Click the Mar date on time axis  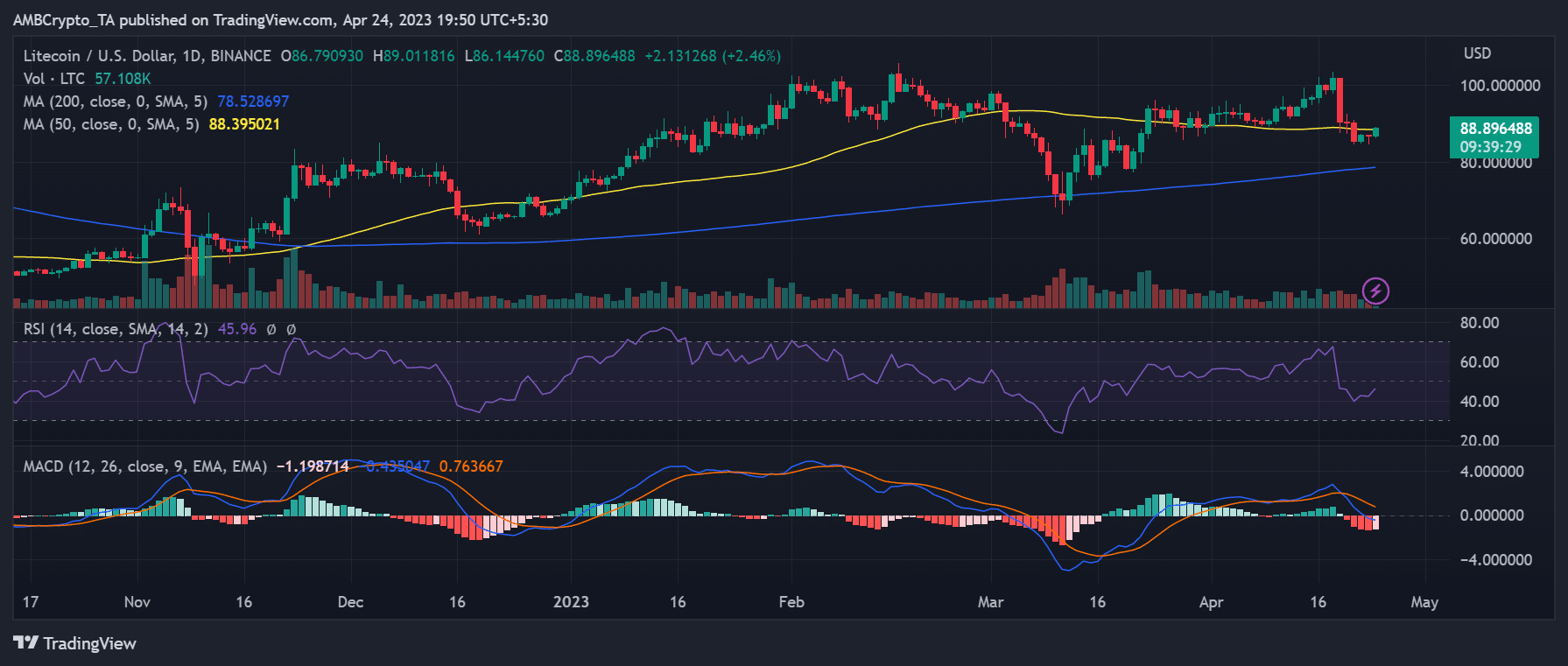[990, 602]
